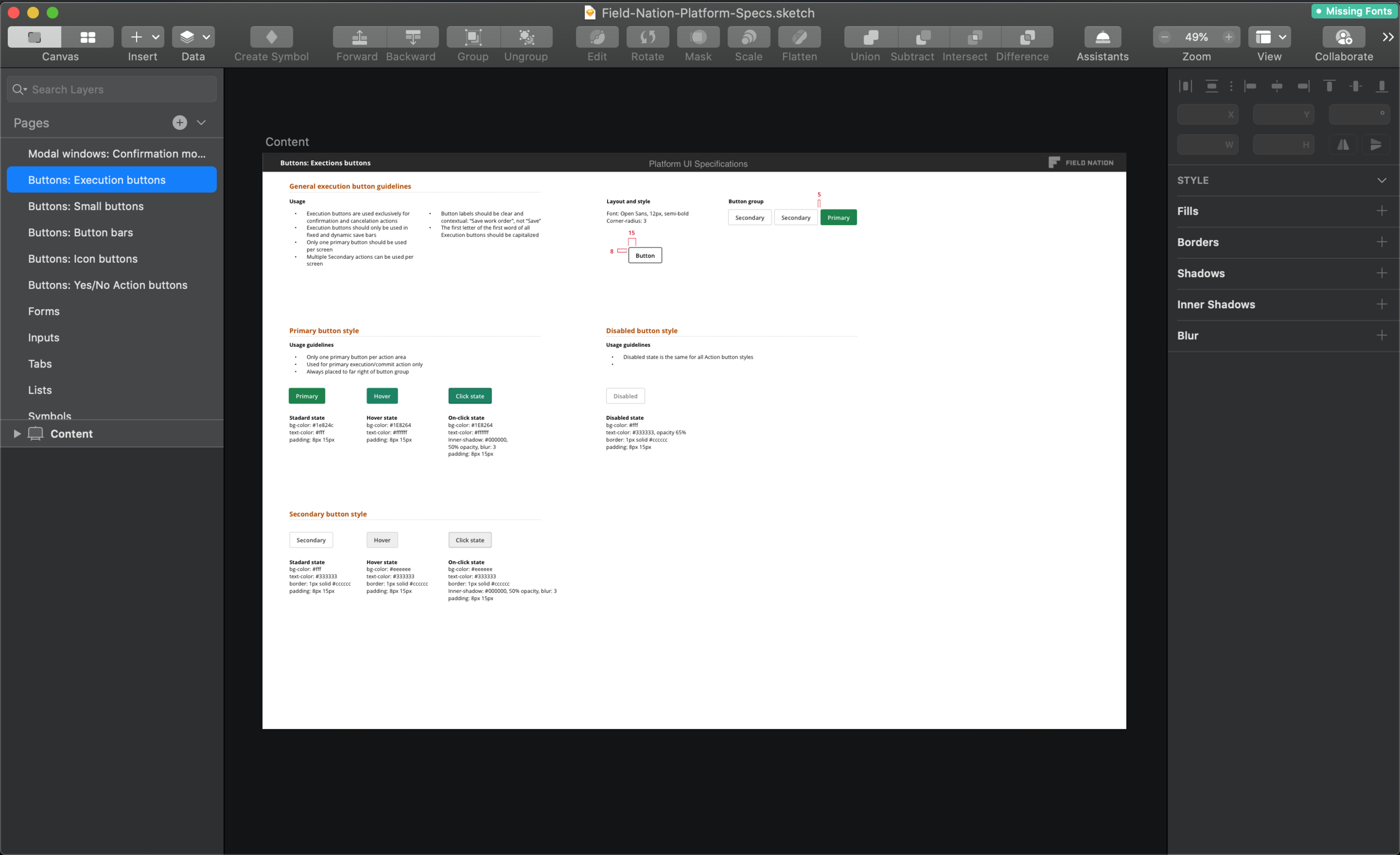Viewport: 1400px width, 855px height.
Task: Add a fill with Fills plus
Action: point(1382,211)
